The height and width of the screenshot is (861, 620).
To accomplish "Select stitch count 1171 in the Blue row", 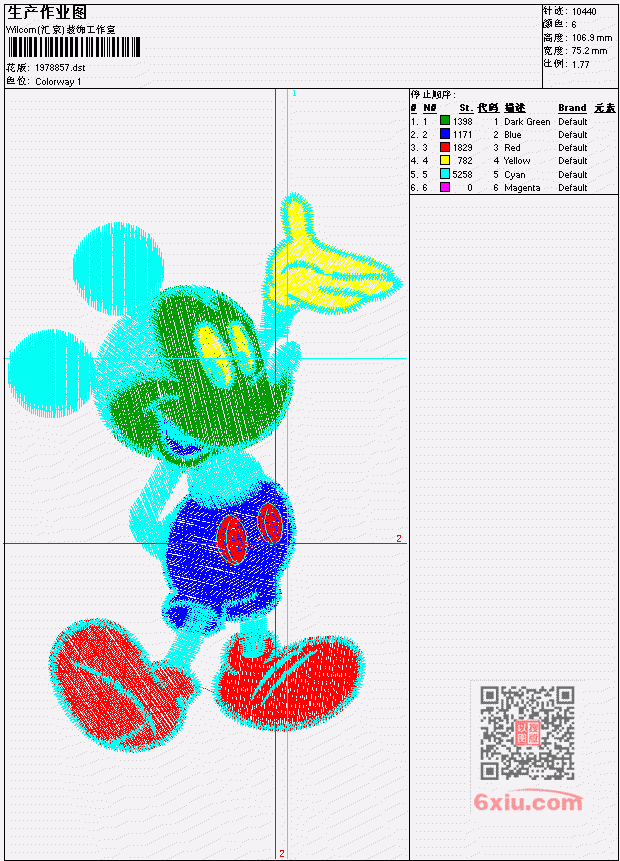I will (x=462, y=135).
